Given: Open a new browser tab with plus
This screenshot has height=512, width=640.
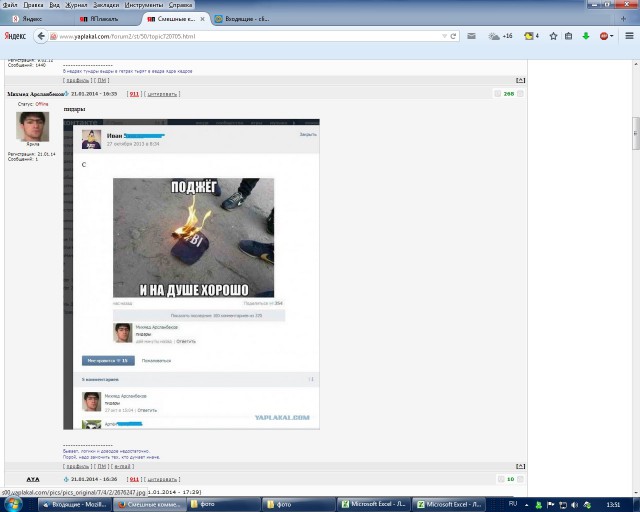Looking at the screenshot, I should pyautogui.click(x=623, y=19).
